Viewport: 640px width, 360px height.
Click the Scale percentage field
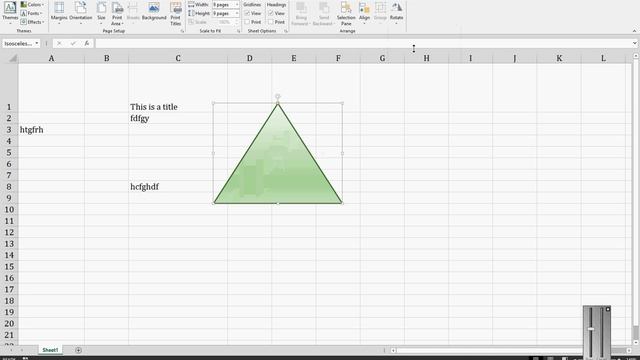(x=225, y=22)
